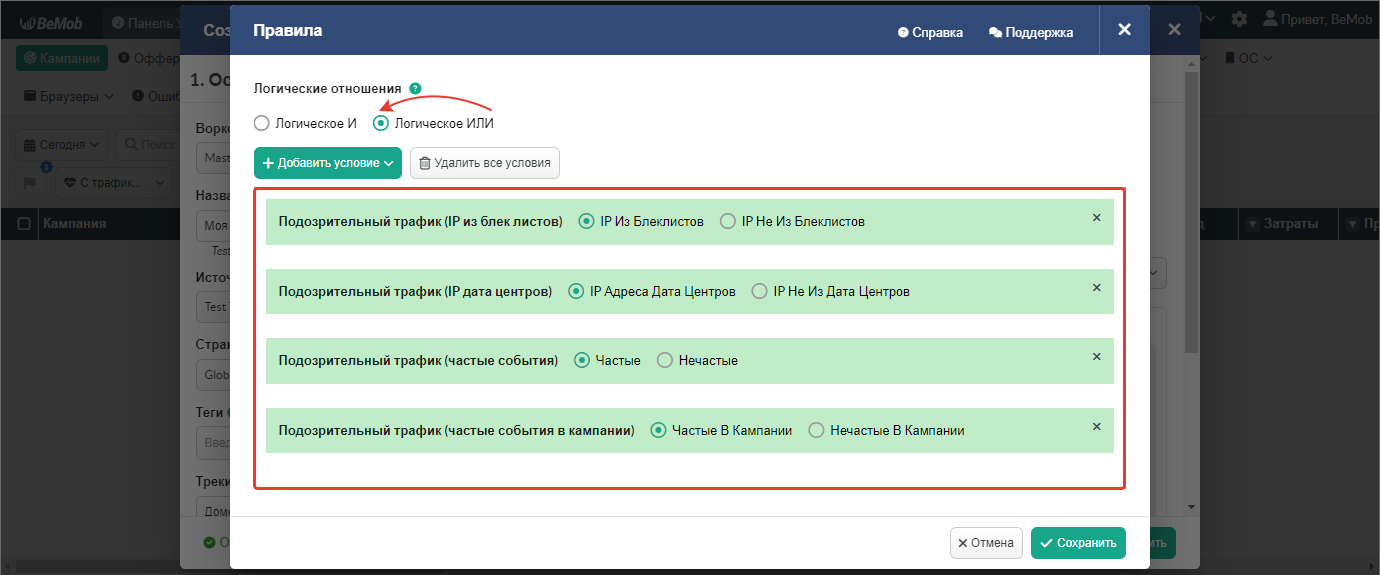Click the help icon next to Логические отношения

(415, 88)
